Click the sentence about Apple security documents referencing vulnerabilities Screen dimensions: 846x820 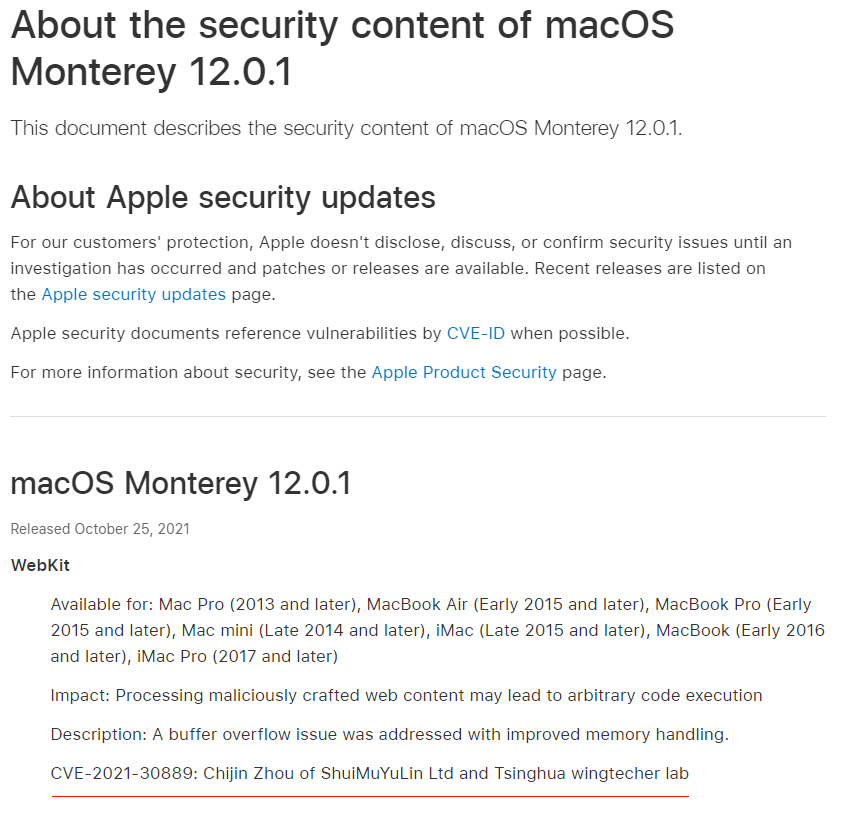(320, 333)
